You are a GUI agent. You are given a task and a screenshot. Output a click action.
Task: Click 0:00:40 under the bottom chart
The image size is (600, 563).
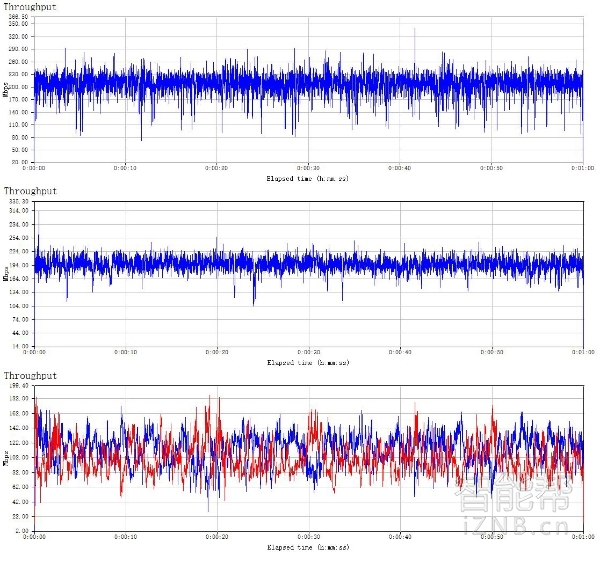(400, 537)
